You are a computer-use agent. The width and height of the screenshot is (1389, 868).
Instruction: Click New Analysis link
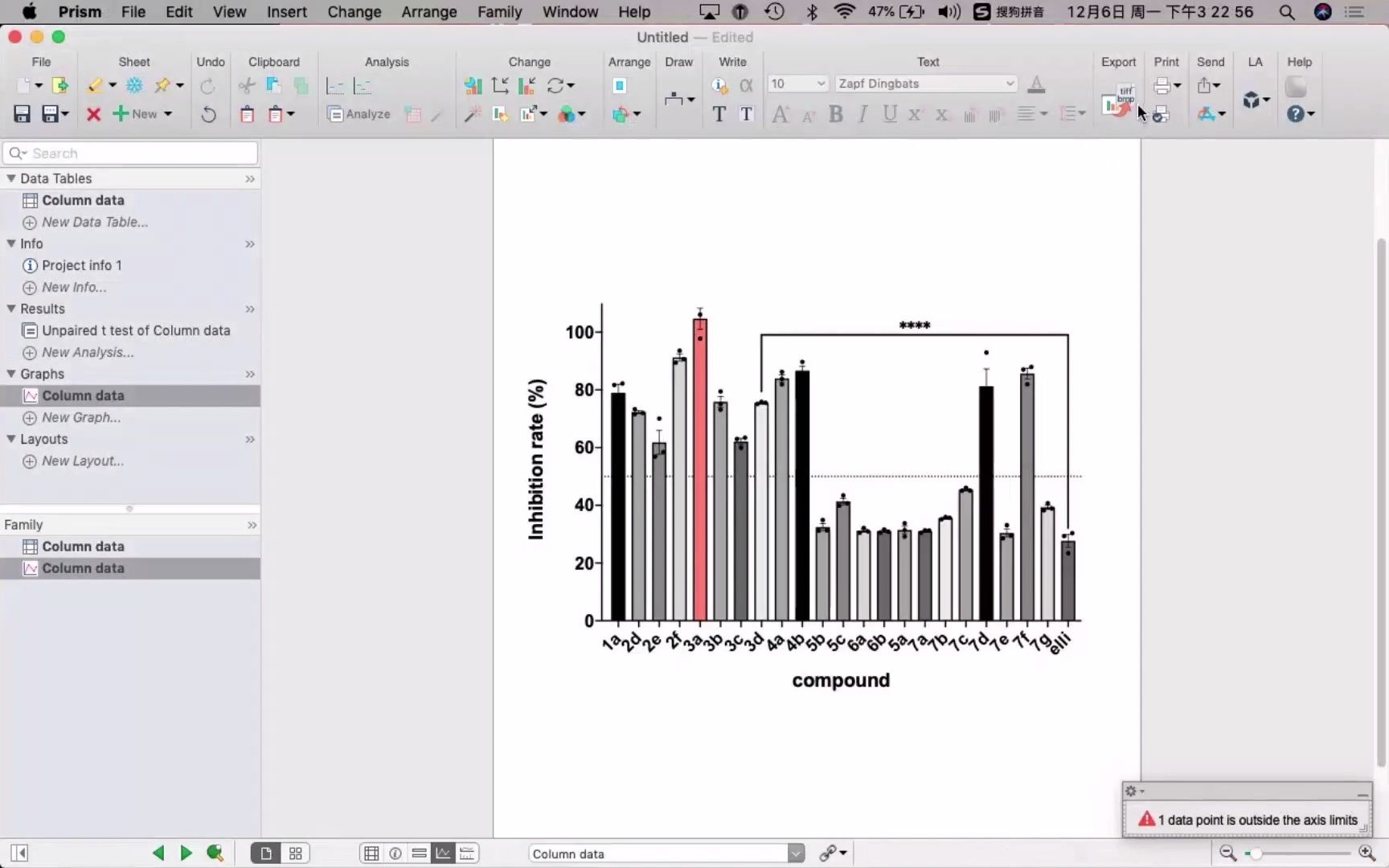[88, 352]
